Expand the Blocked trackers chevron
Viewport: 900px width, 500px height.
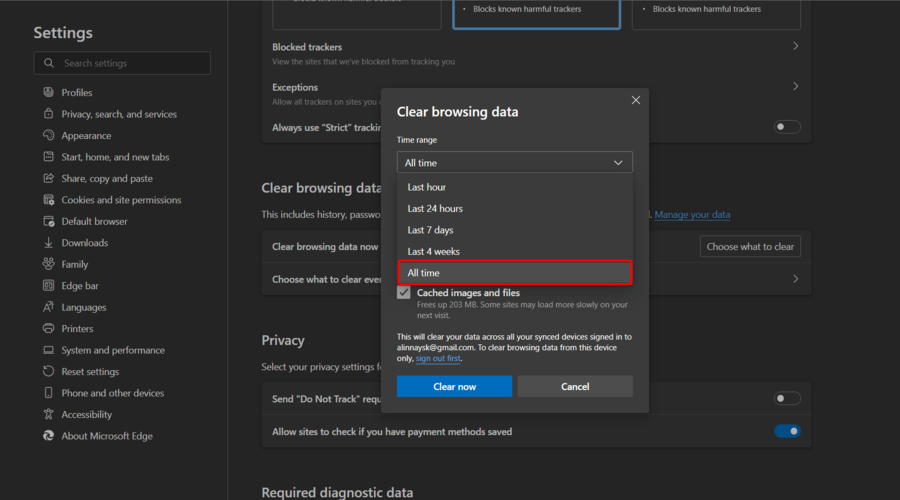795,46
